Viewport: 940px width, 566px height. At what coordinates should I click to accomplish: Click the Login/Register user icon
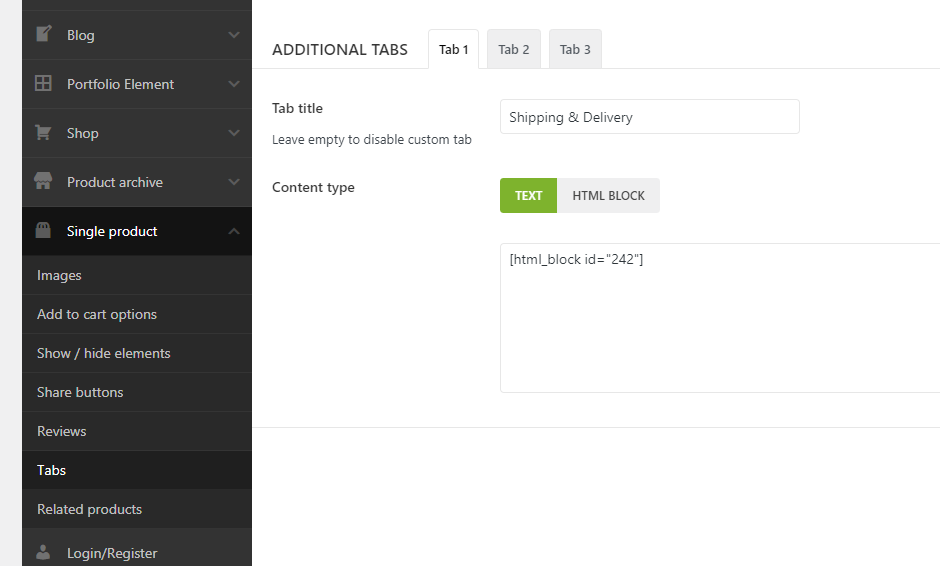(x=43, y=552)
